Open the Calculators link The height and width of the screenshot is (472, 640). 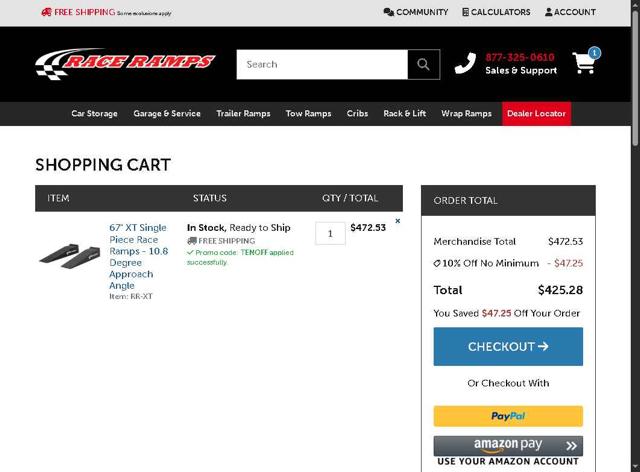click(x=496, y=12)
